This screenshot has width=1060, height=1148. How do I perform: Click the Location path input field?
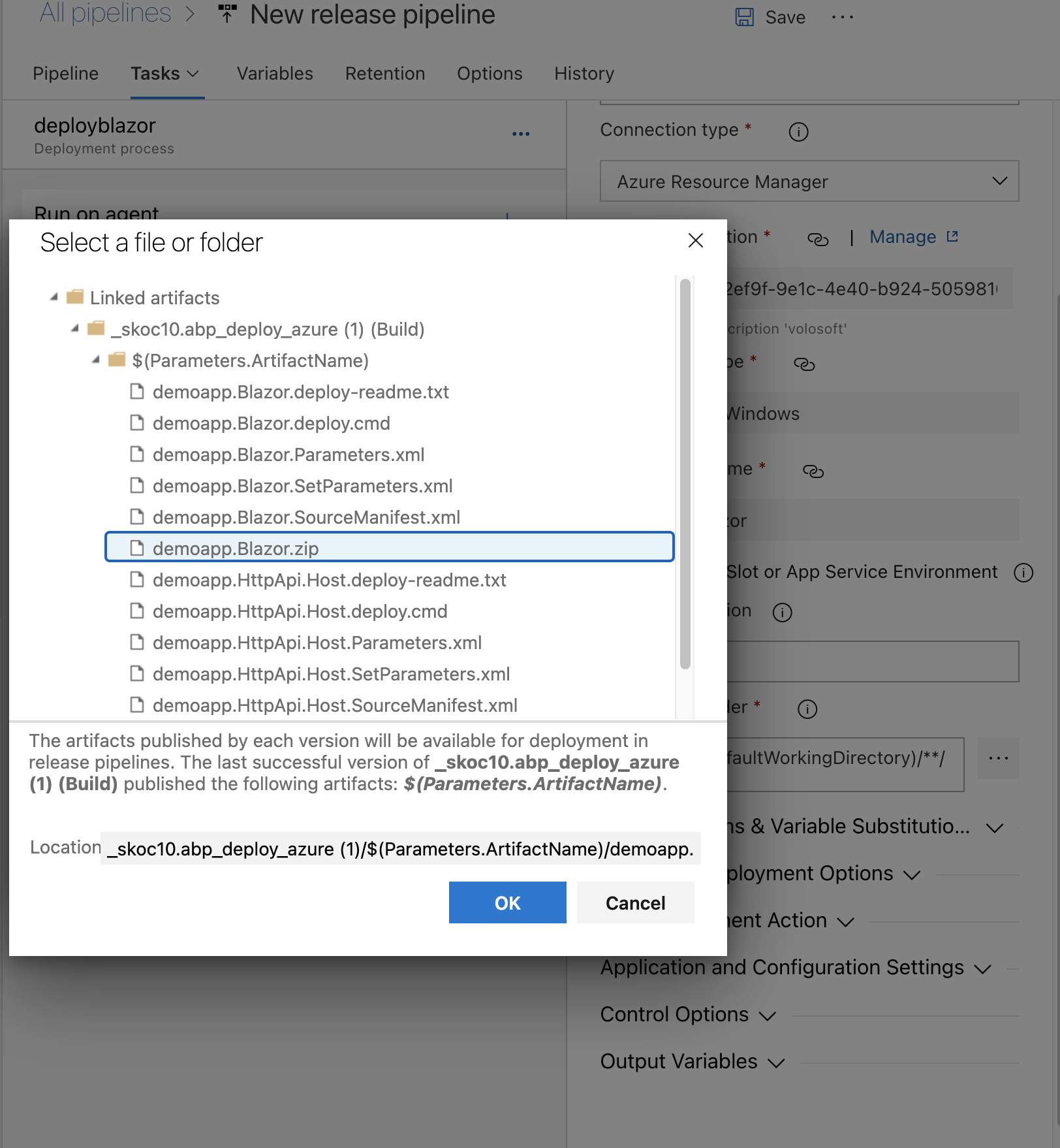click(400, 848)
